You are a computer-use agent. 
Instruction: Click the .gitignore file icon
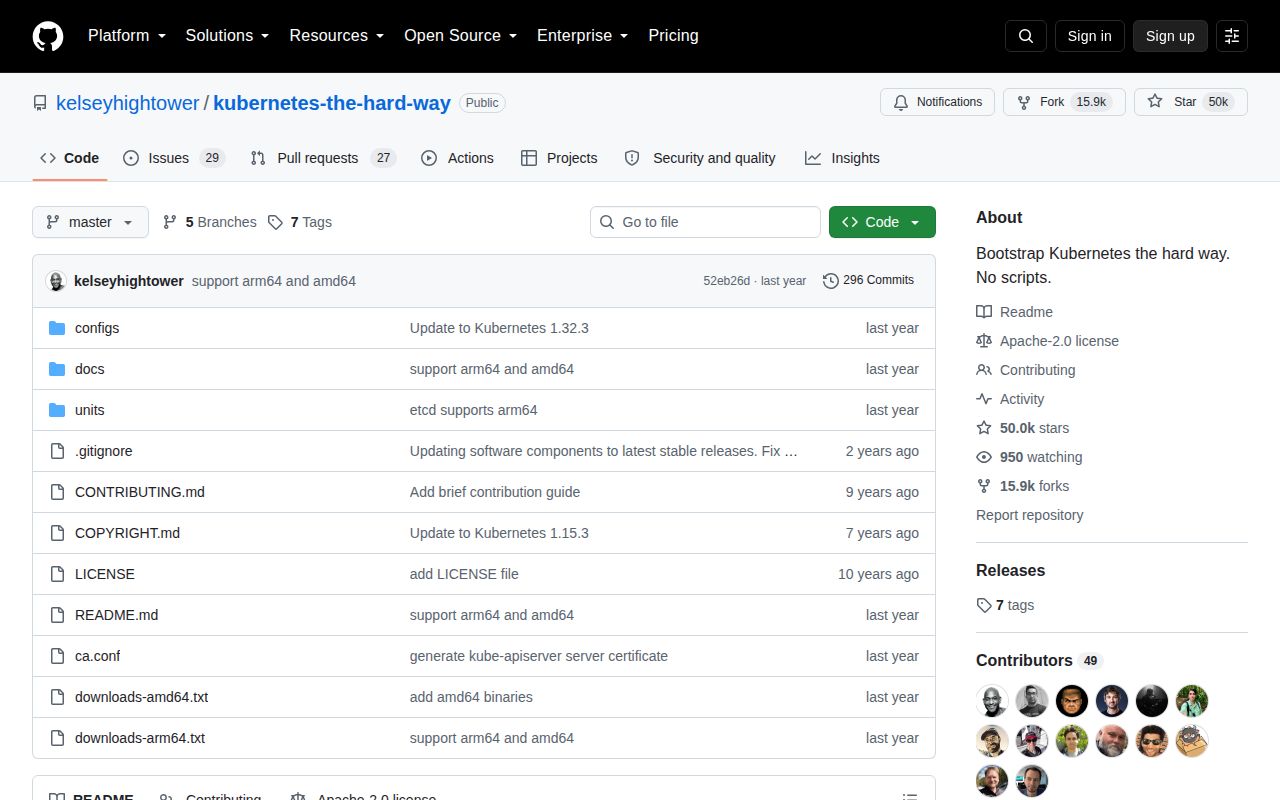tap(57, 451)
